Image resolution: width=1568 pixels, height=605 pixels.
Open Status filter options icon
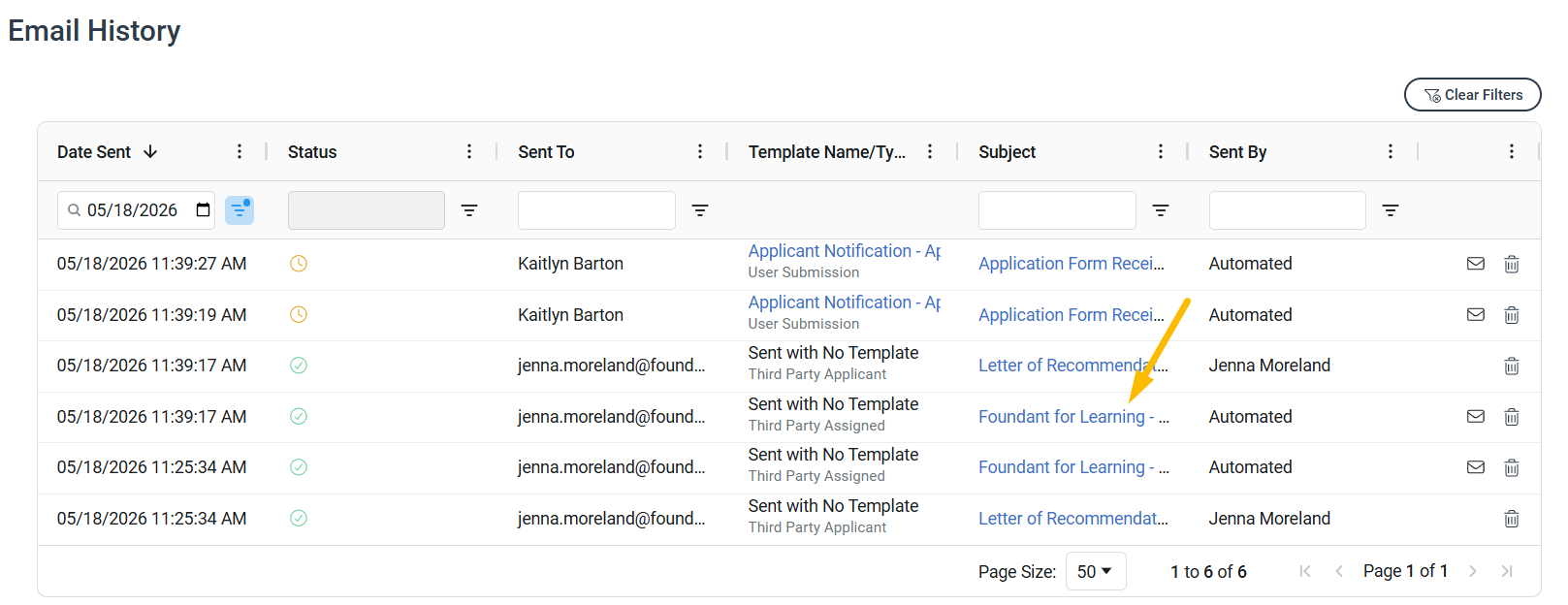pos(469,210)
